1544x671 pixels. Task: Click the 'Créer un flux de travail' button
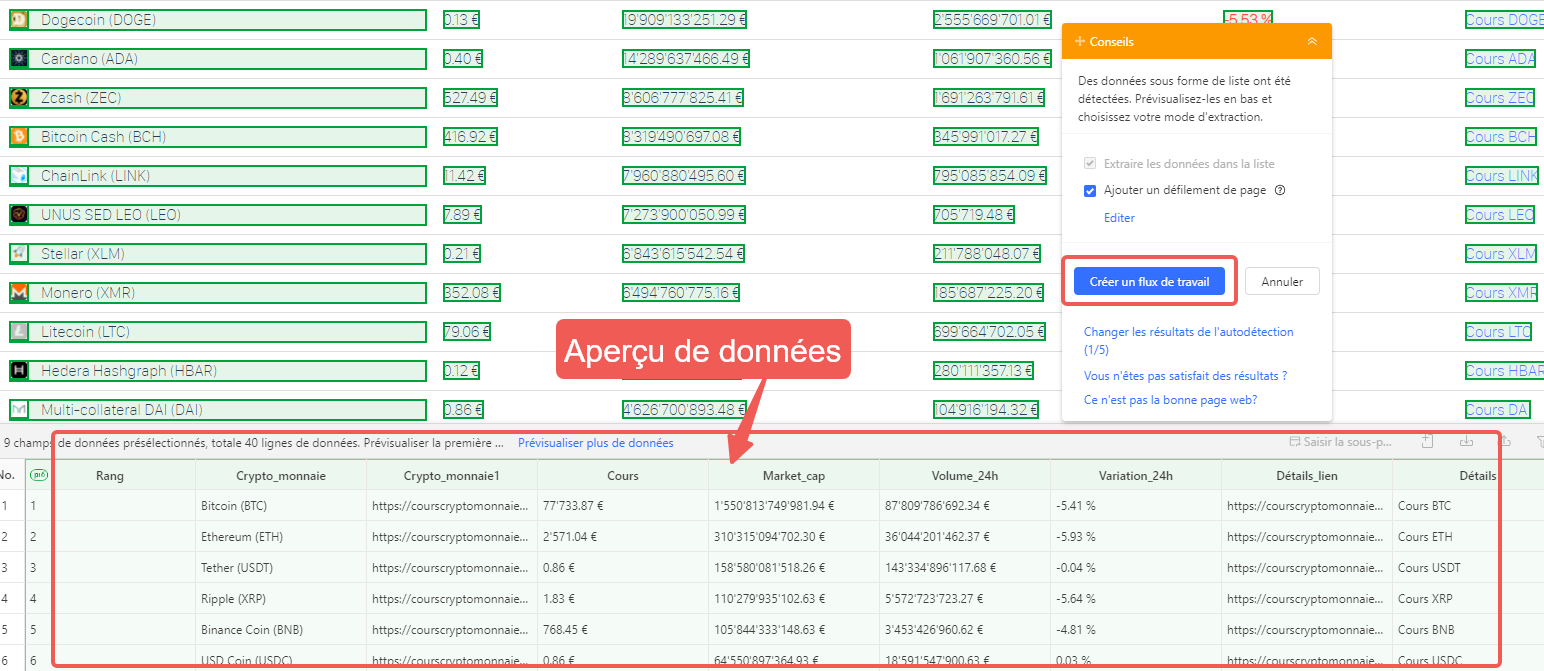point(1149,282)
